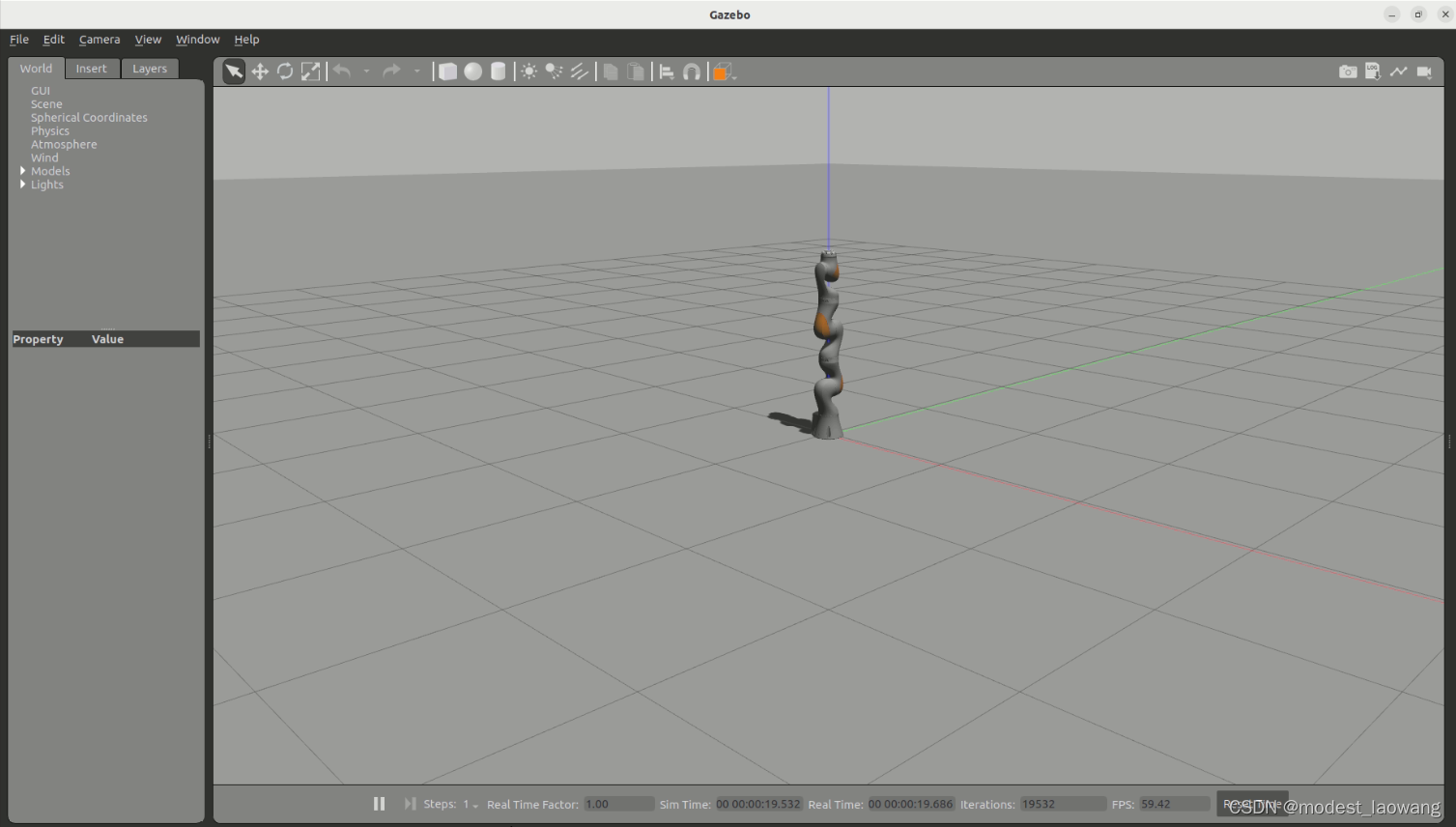Screen dimensions: 1456x827
Task: Switch to the Layers tab
Action: (x=150, y=69)
